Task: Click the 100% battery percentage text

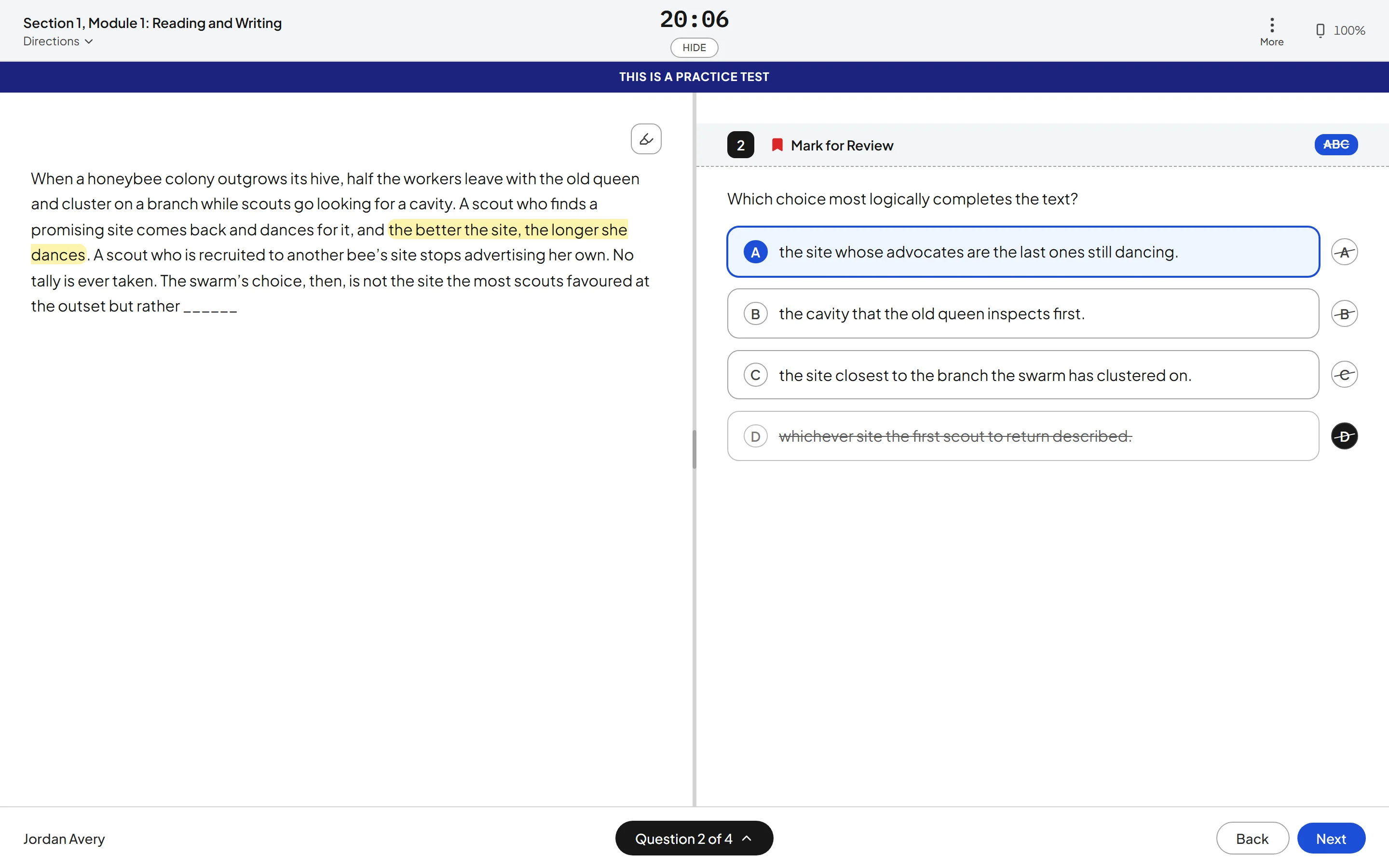Action: click(1349, 30)
